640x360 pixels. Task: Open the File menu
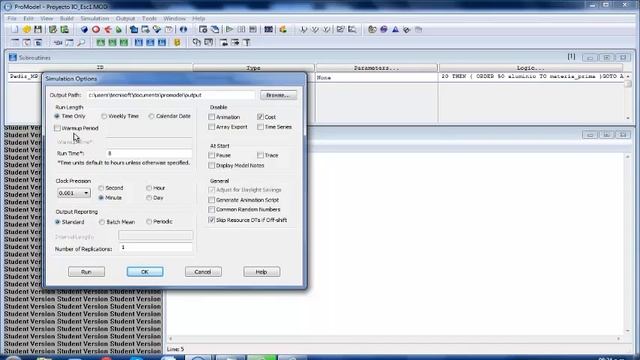[x=12, y=18]
